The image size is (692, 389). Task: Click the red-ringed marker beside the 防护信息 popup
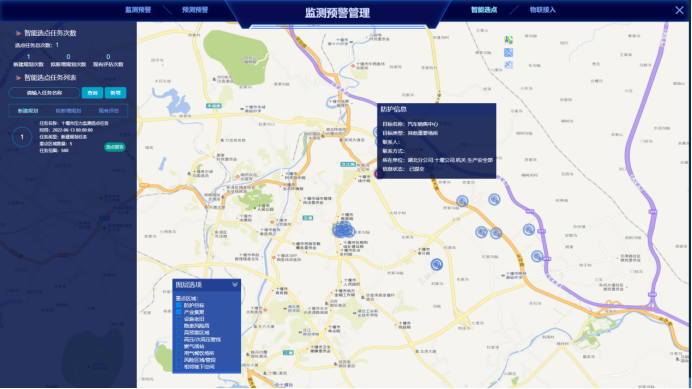point(379,174)
